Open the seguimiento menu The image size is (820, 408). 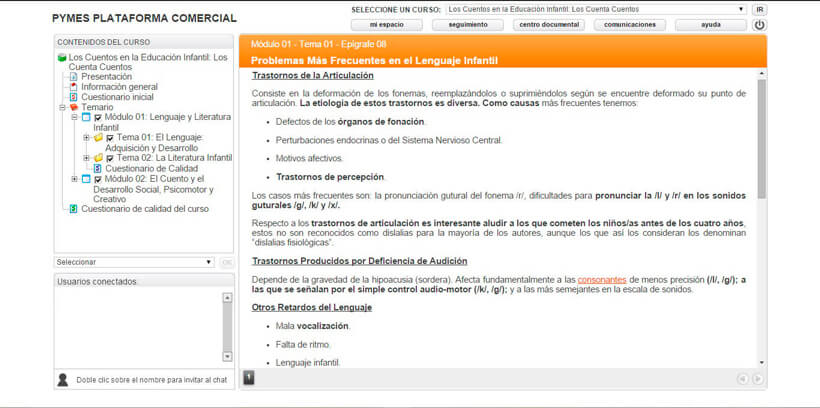[468, 25]
